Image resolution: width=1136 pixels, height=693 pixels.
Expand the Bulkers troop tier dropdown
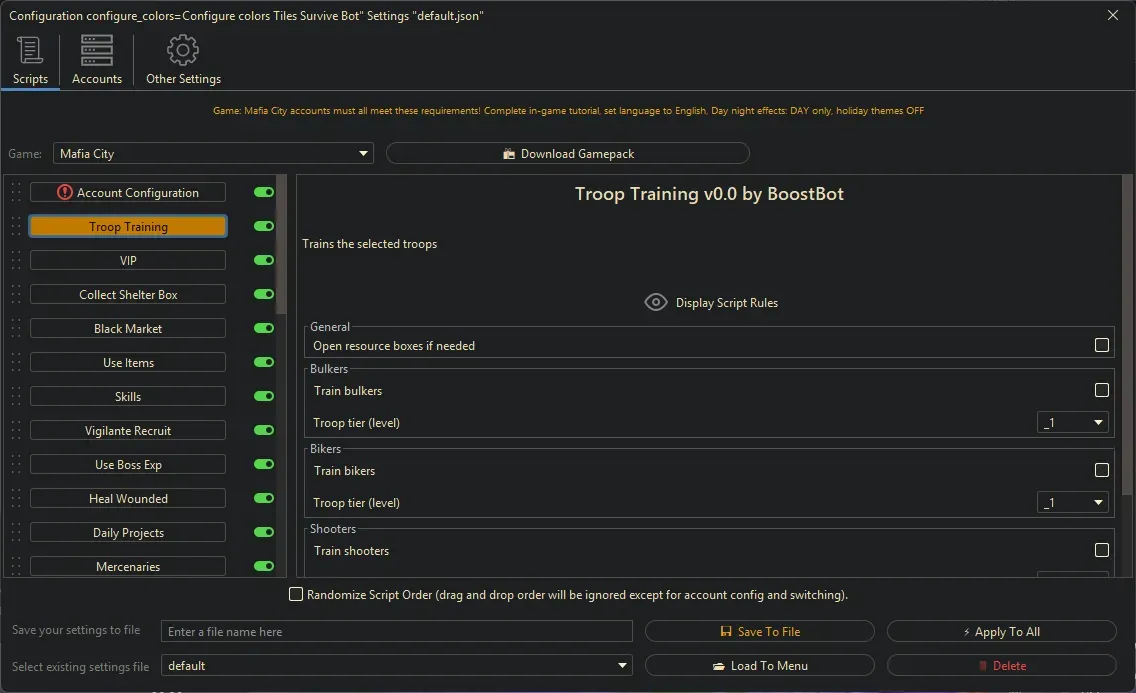pos(1073,422)
